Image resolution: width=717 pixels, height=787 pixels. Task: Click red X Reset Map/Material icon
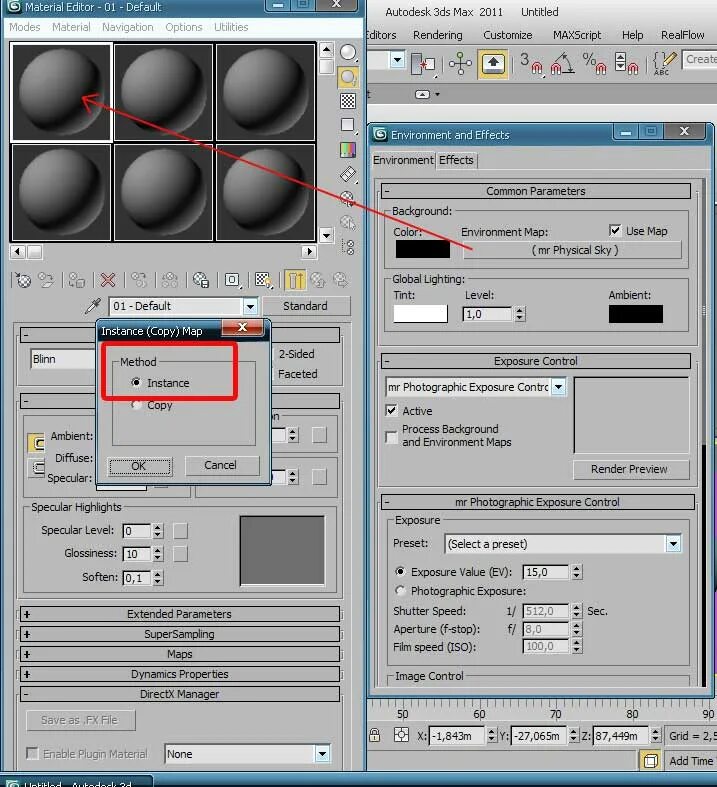coord(108,280)
